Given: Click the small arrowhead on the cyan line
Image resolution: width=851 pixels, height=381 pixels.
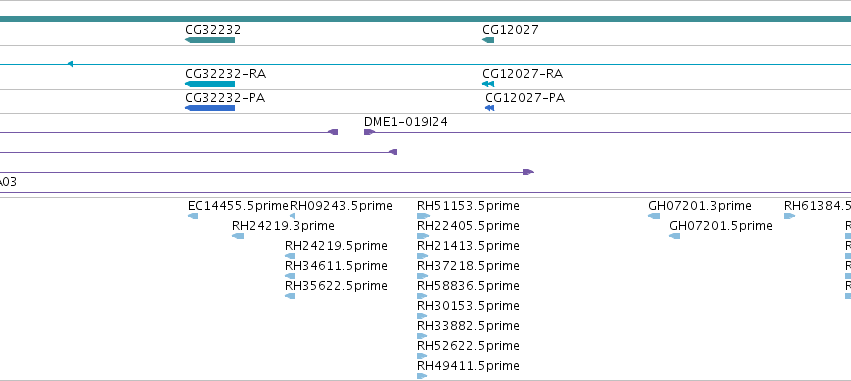Looking at the screenshot, I should pos(70,64).
